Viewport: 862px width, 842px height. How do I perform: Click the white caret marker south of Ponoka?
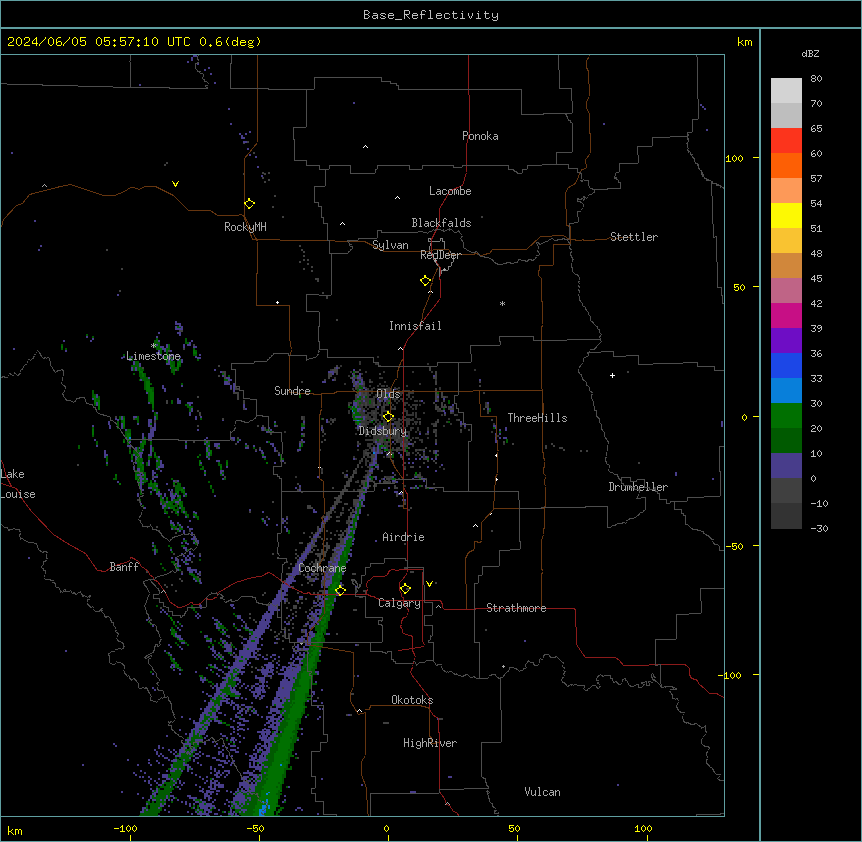pos(366,147)
